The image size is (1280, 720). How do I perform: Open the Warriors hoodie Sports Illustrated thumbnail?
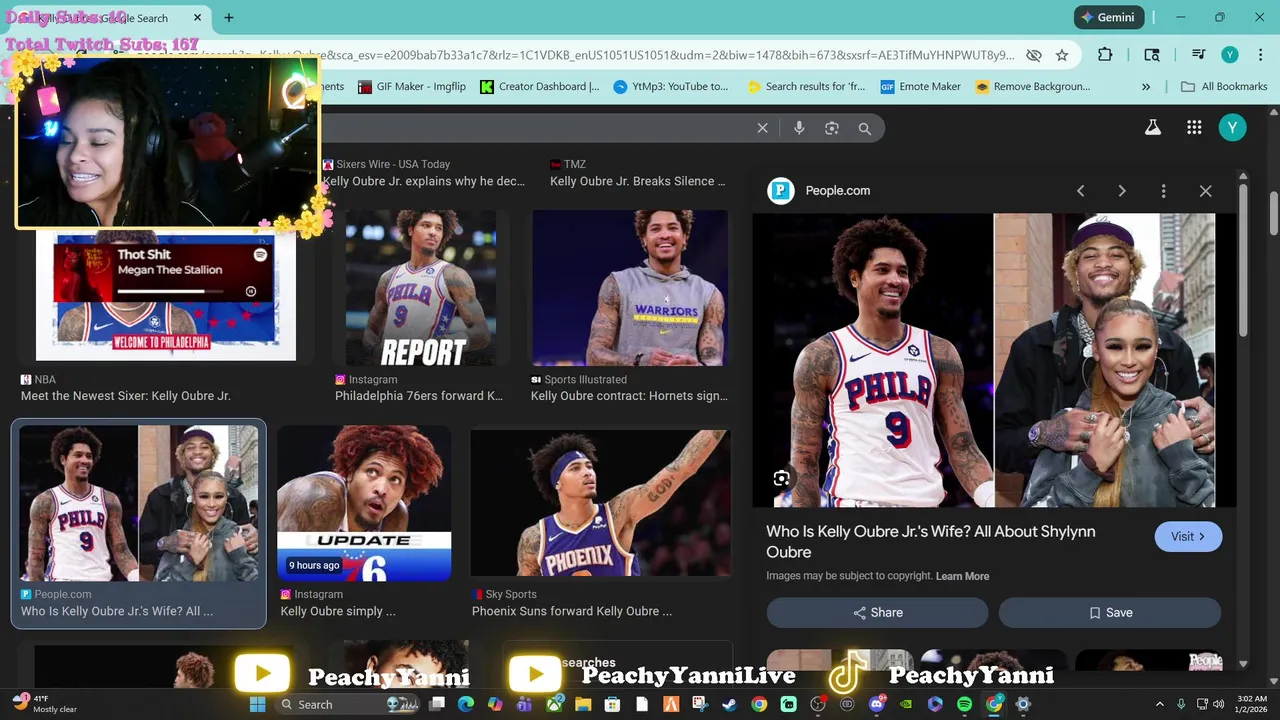pos(630,288)
